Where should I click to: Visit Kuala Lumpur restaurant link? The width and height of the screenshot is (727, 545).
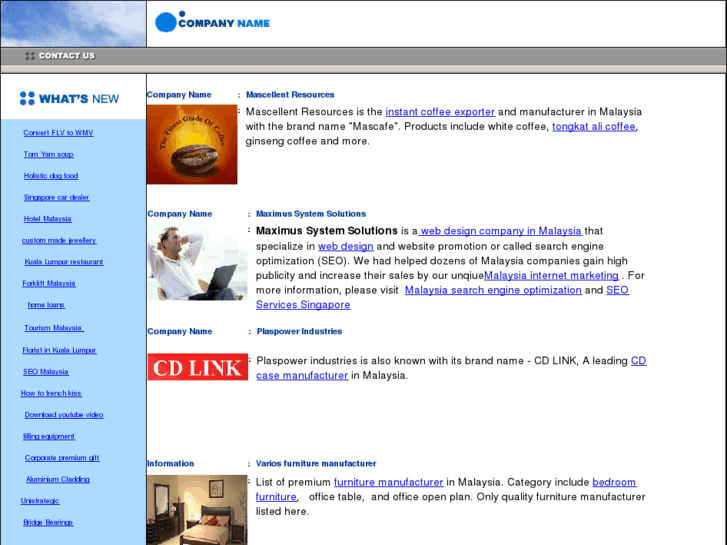[64, 262]
